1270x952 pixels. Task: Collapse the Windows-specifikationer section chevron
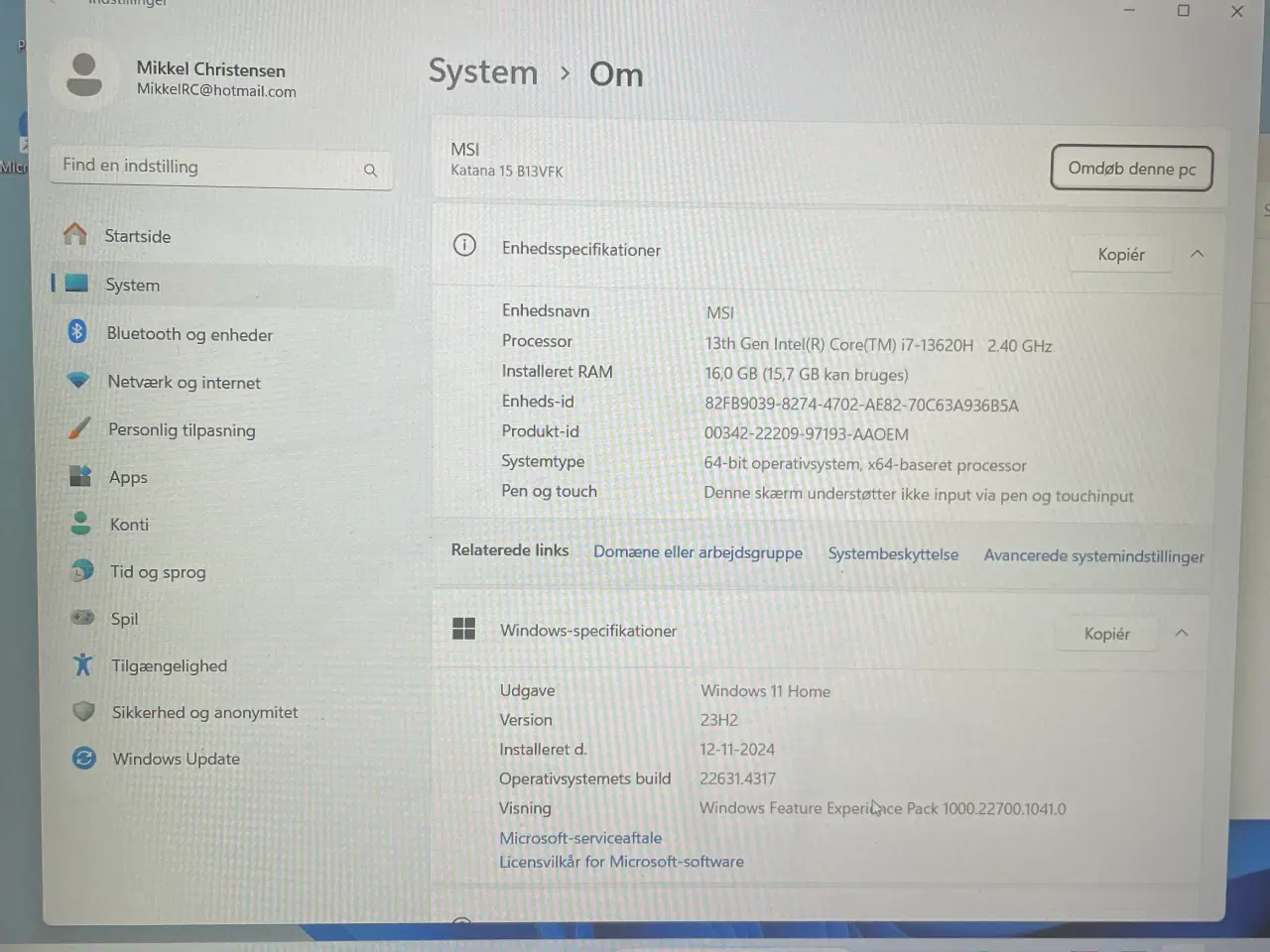(1181, 633)
